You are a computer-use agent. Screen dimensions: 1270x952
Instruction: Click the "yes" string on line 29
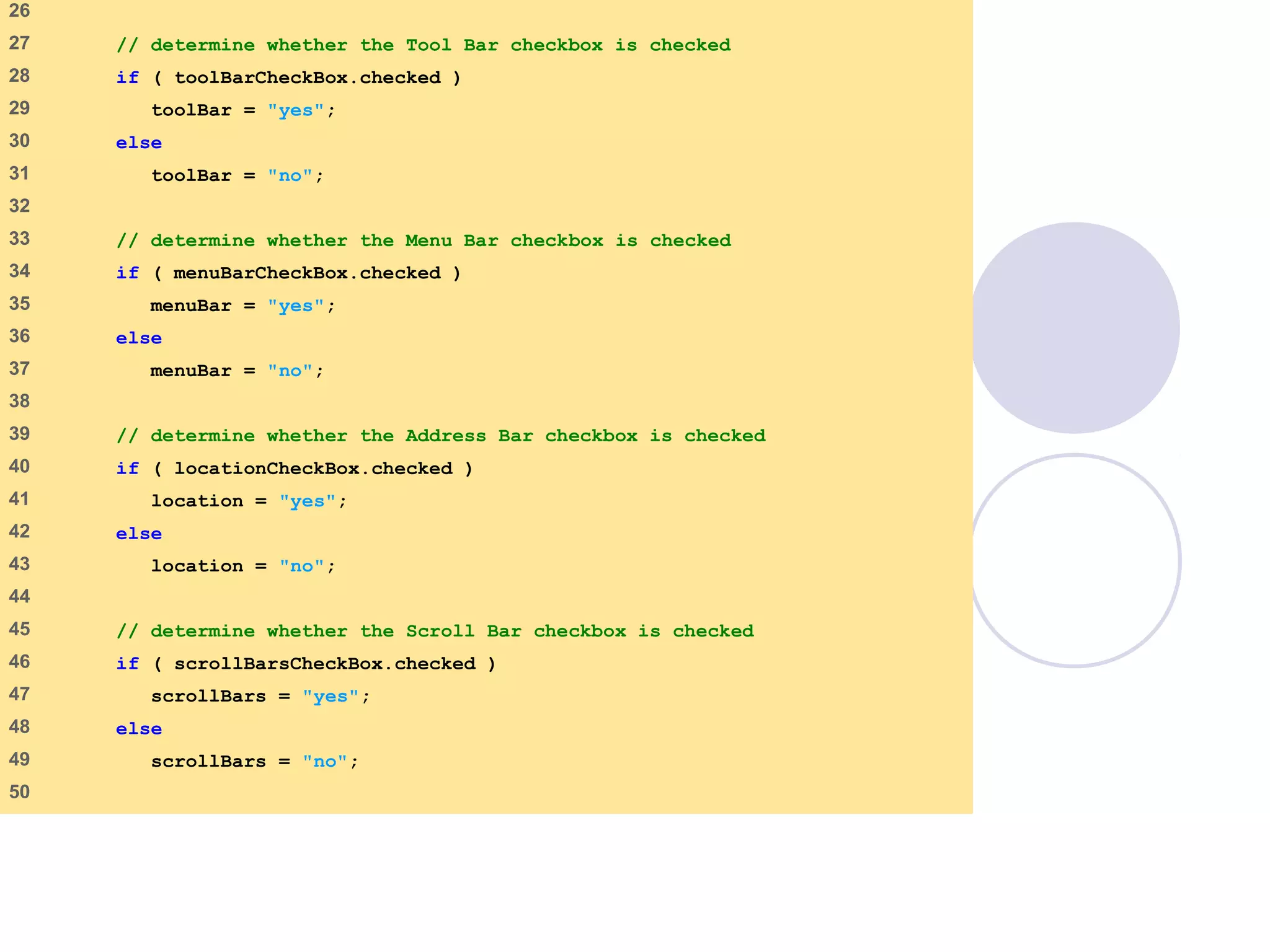296,111
